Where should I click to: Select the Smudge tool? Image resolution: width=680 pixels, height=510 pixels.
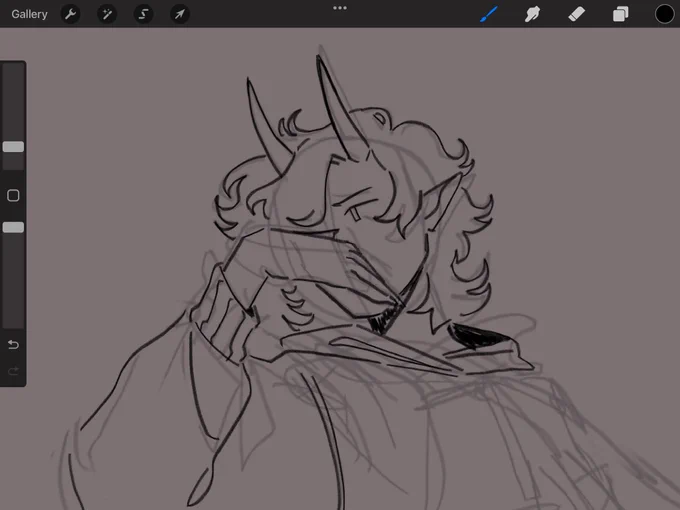pos(533,14)
